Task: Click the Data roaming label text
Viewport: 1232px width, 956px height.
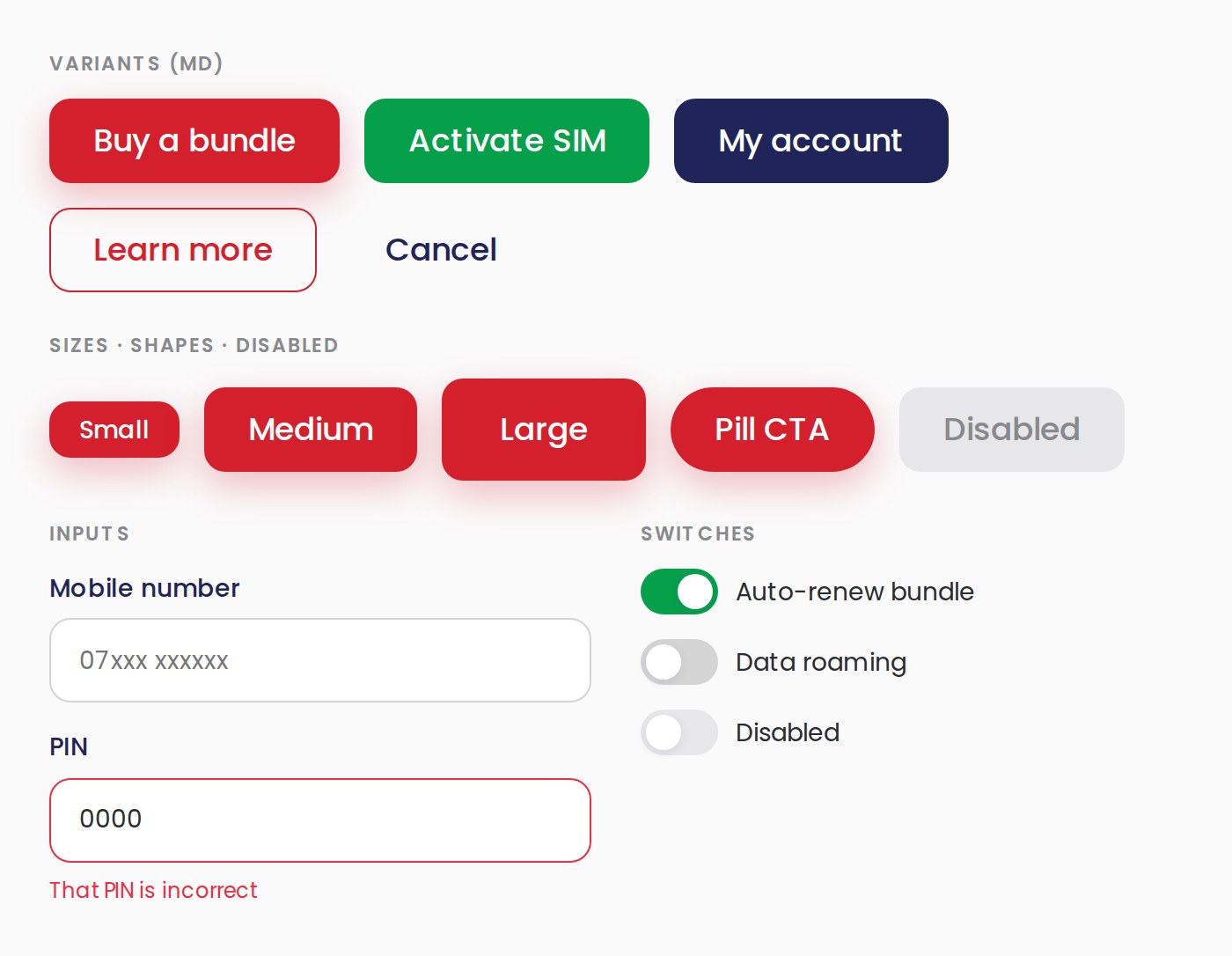Action: pyautogui.click(x=821, y=662)
